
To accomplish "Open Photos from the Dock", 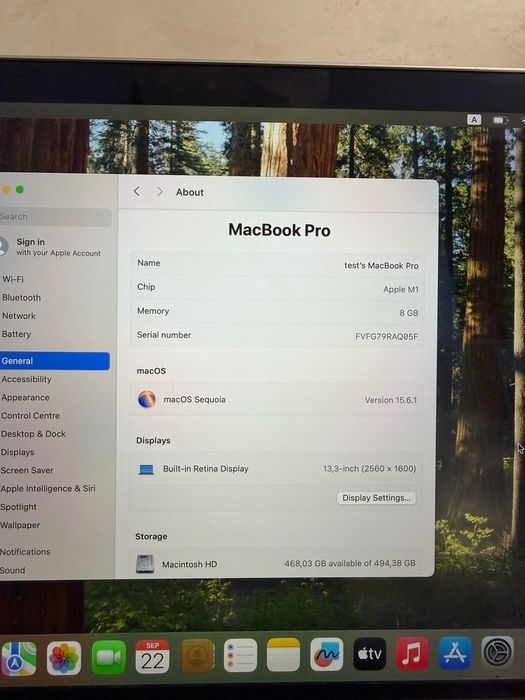I will pyautogui.click(x=64, y=658).
